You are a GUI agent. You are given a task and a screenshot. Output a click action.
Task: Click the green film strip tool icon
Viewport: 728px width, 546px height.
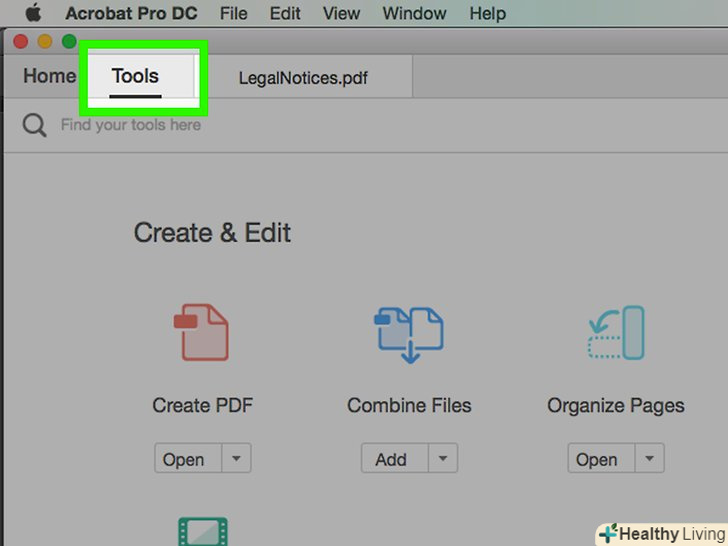(x=203, y=531)
